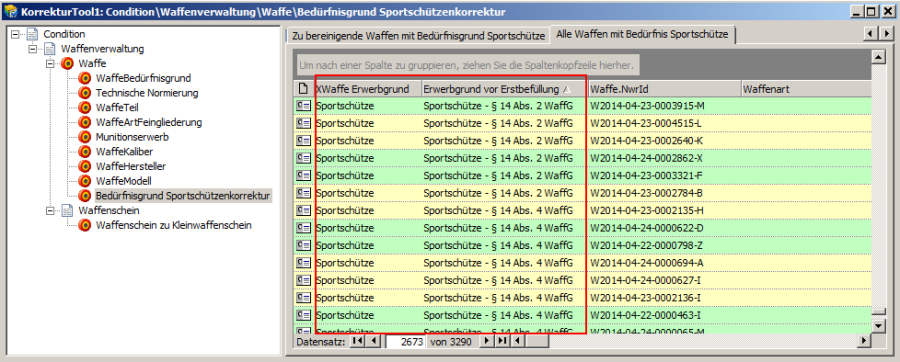
Task: Collapse the Waffe tree node
Action: click(x=49, y=64)
